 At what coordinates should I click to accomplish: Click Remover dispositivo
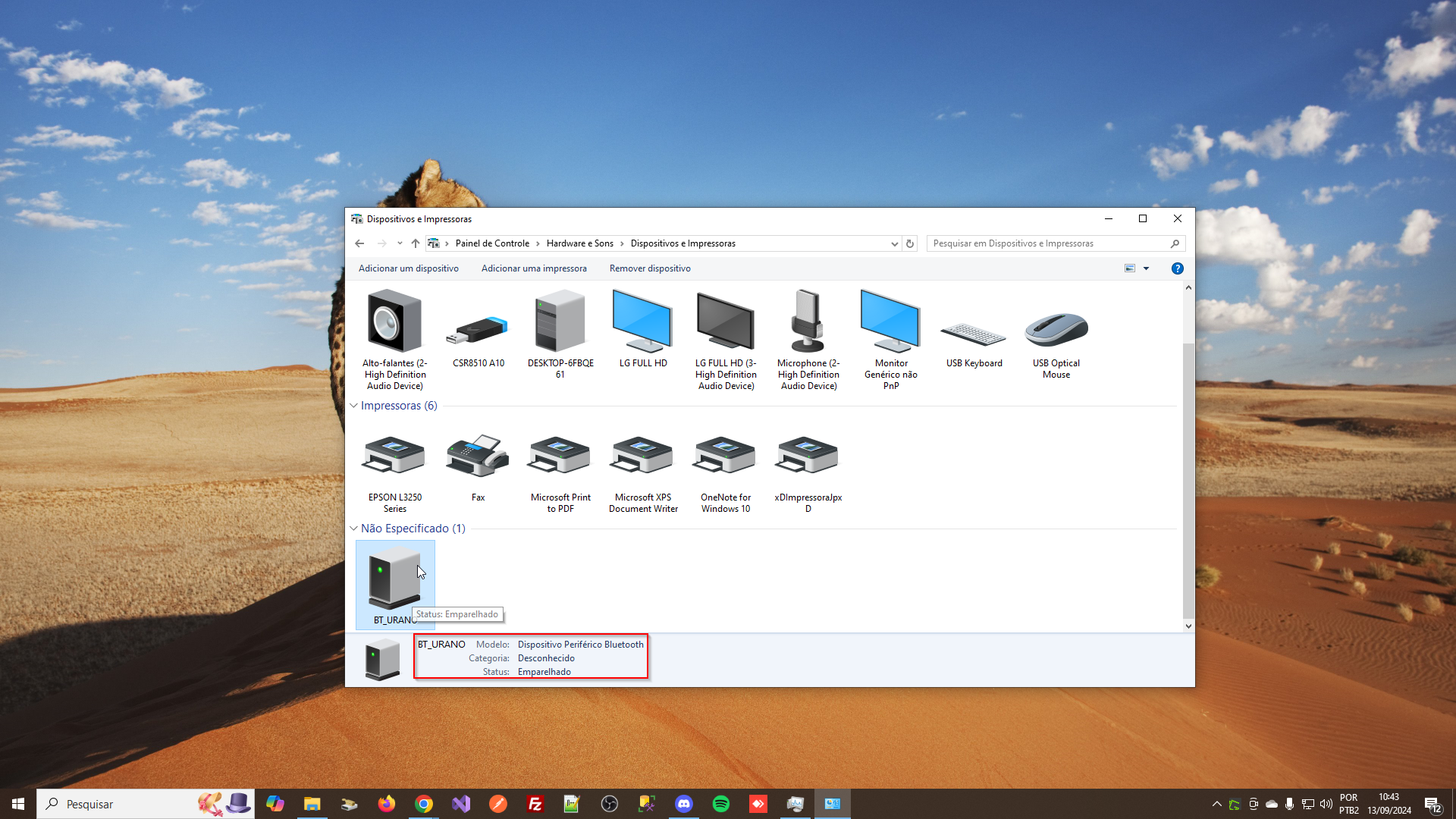point(650,268)
